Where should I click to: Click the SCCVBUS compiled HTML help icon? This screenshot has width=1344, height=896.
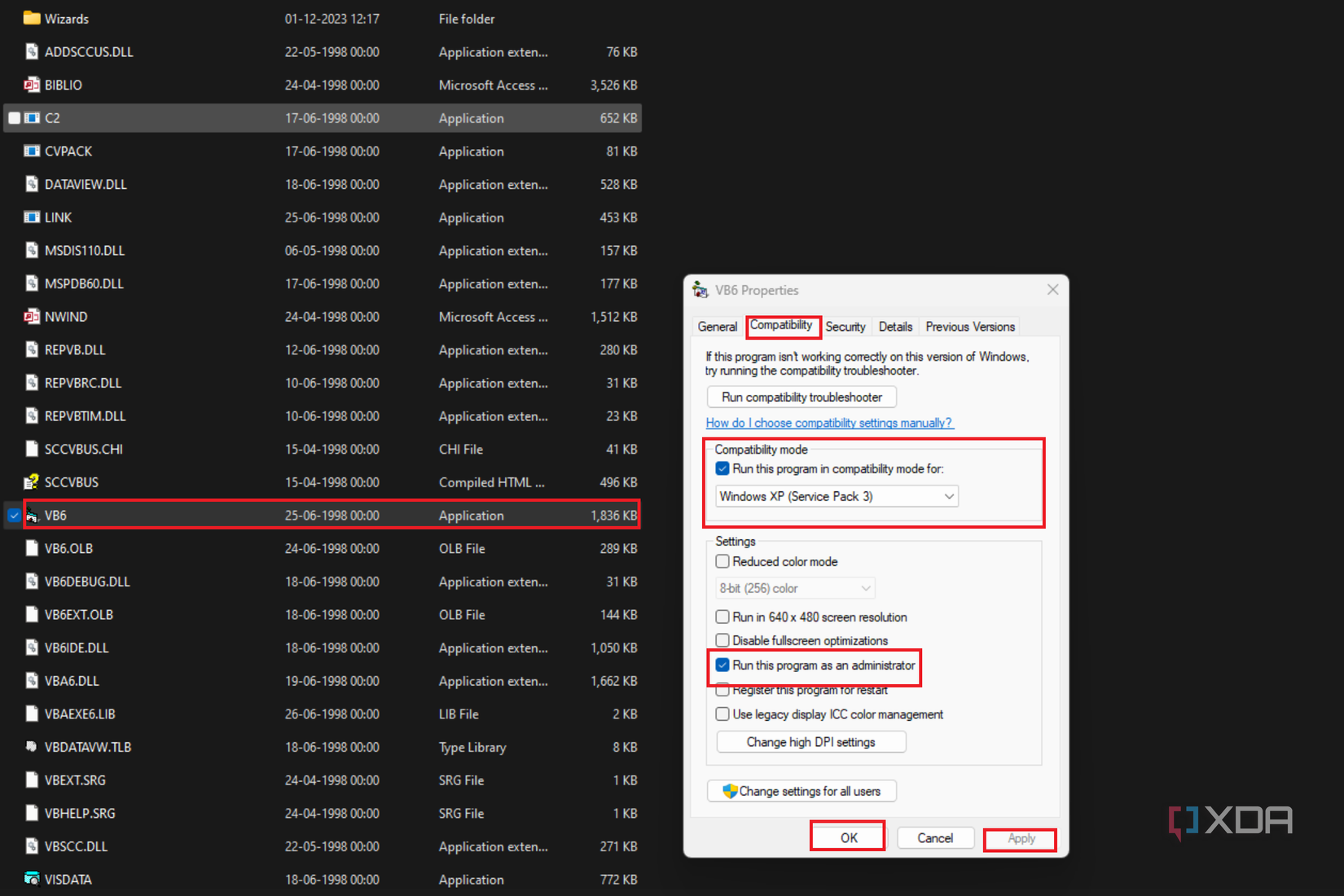32,481
